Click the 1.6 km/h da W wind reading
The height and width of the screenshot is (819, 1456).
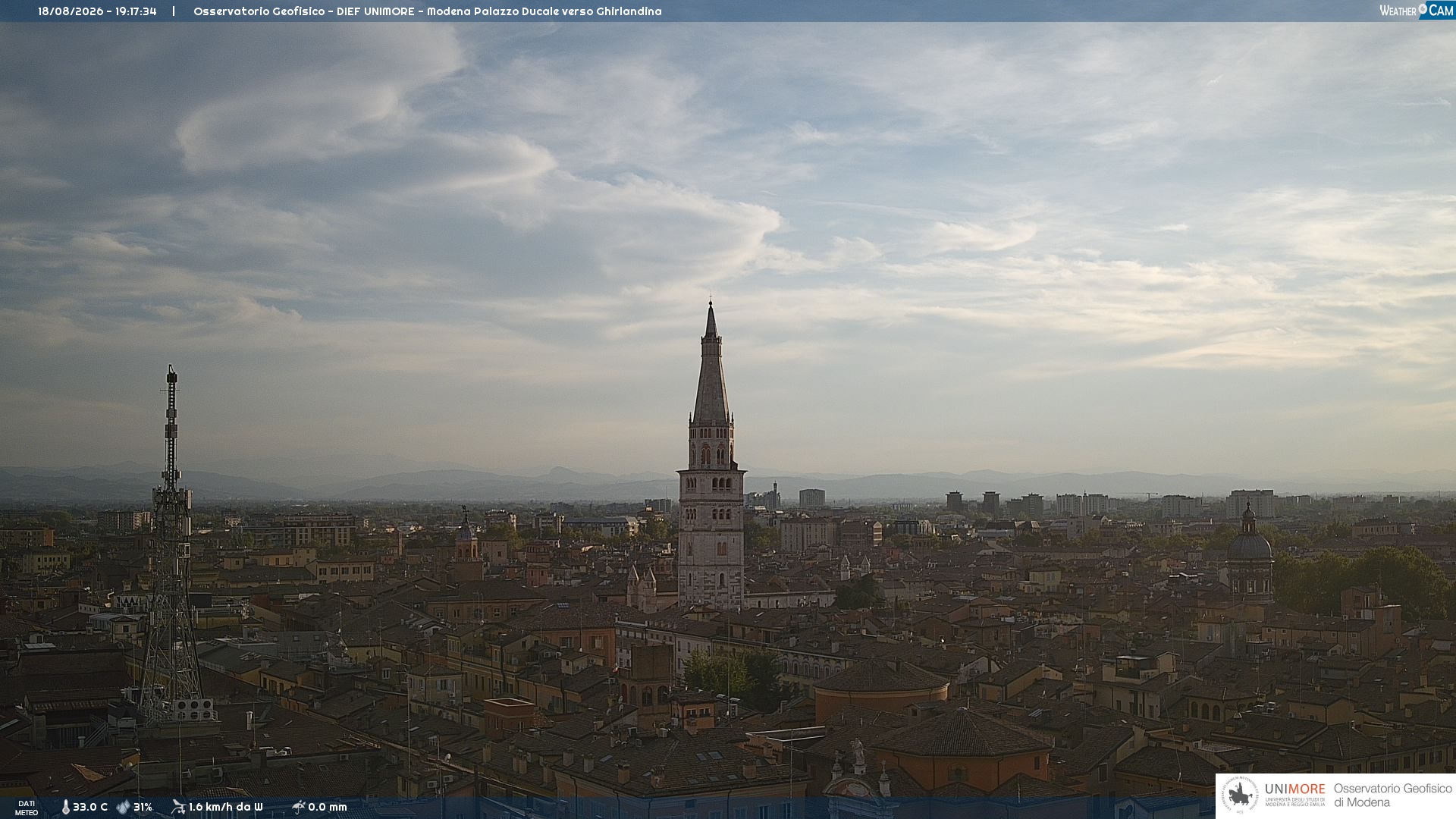click(225, 807)
